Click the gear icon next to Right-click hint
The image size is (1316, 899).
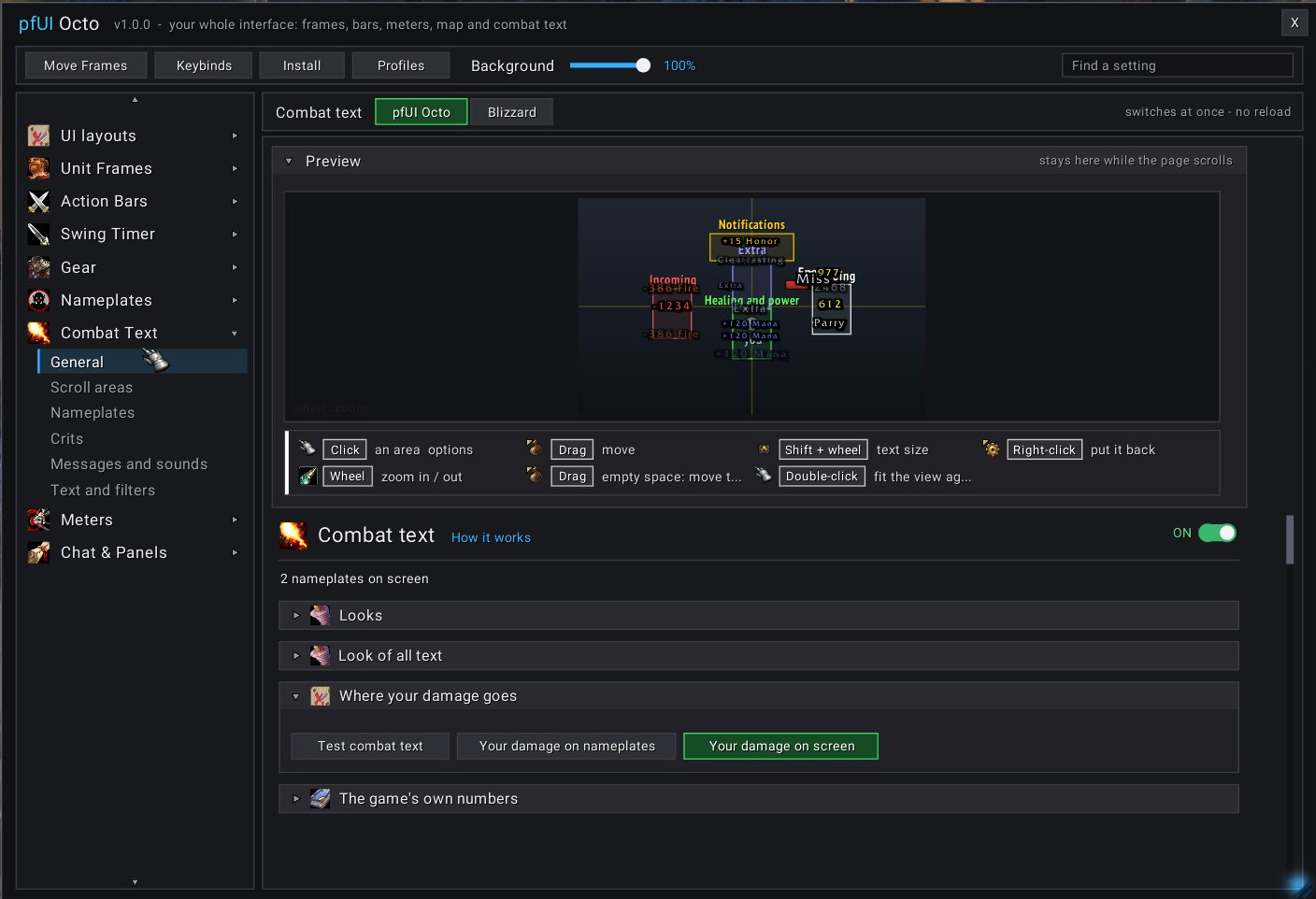(x=991, y=449)
